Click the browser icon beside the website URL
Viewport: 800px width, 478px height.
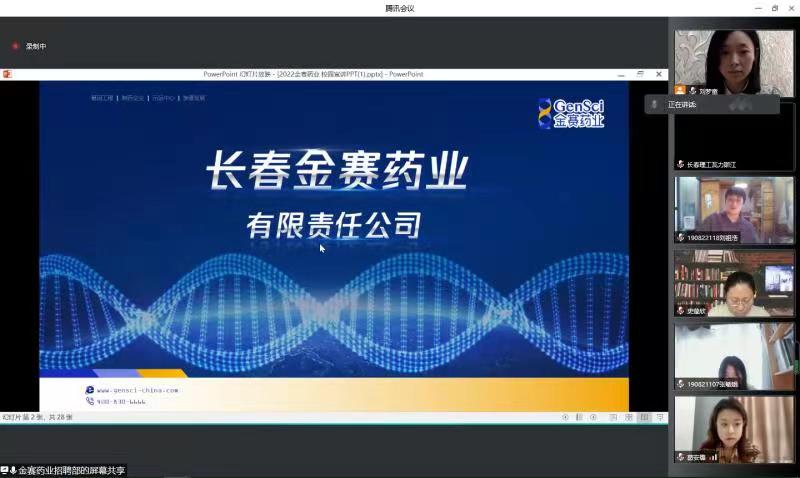(x=90, y=390)
